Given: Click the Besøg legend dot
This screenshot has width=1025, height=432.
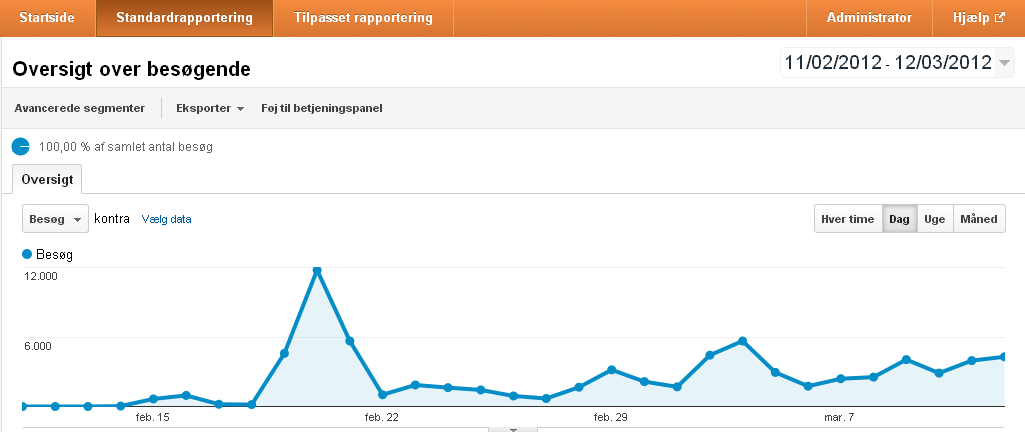Looking at the screenshot, I should pos(27,254).
